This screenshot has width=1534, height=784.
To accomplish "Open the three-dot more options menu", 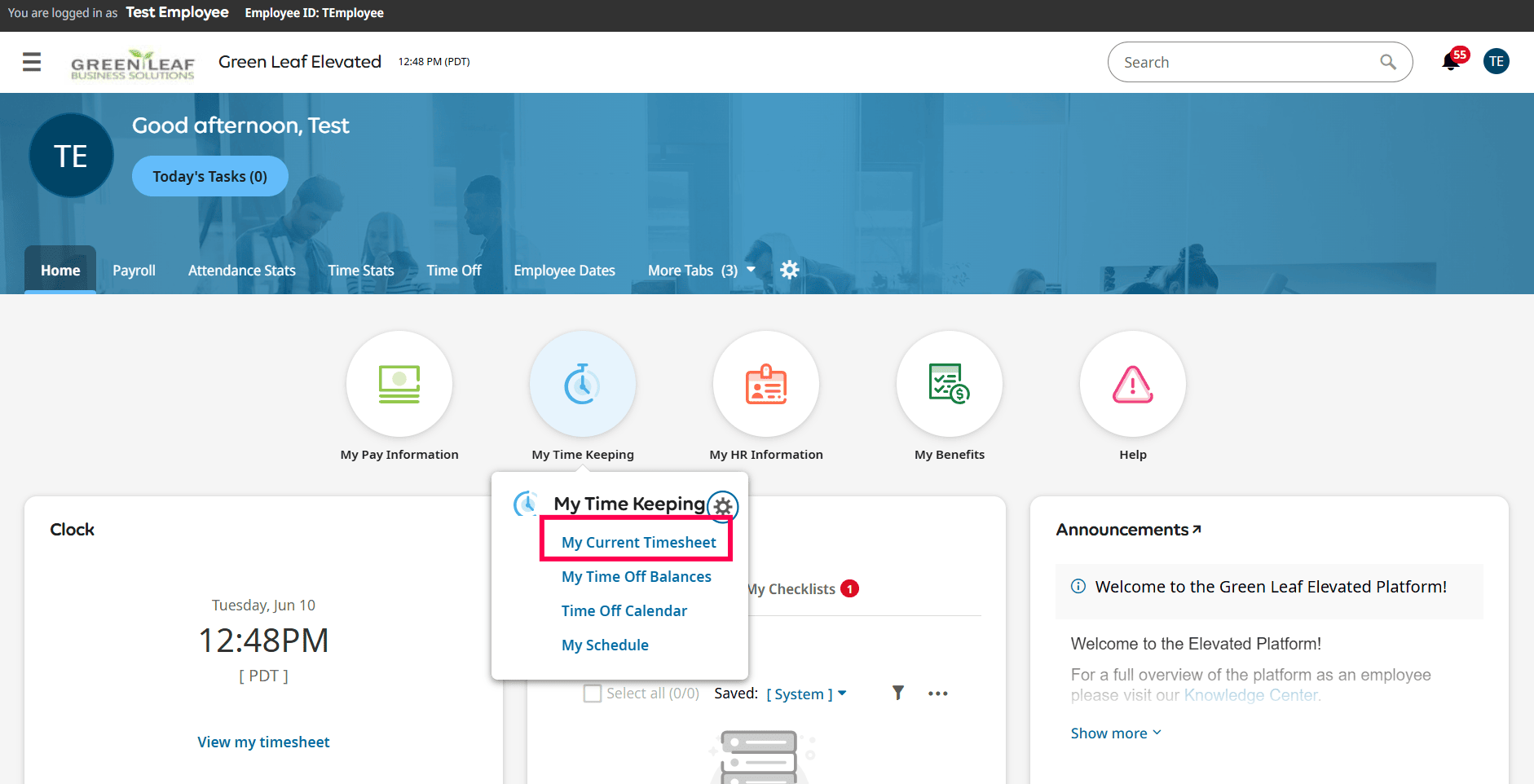I will pyautogui.click(x=938, y=694).
